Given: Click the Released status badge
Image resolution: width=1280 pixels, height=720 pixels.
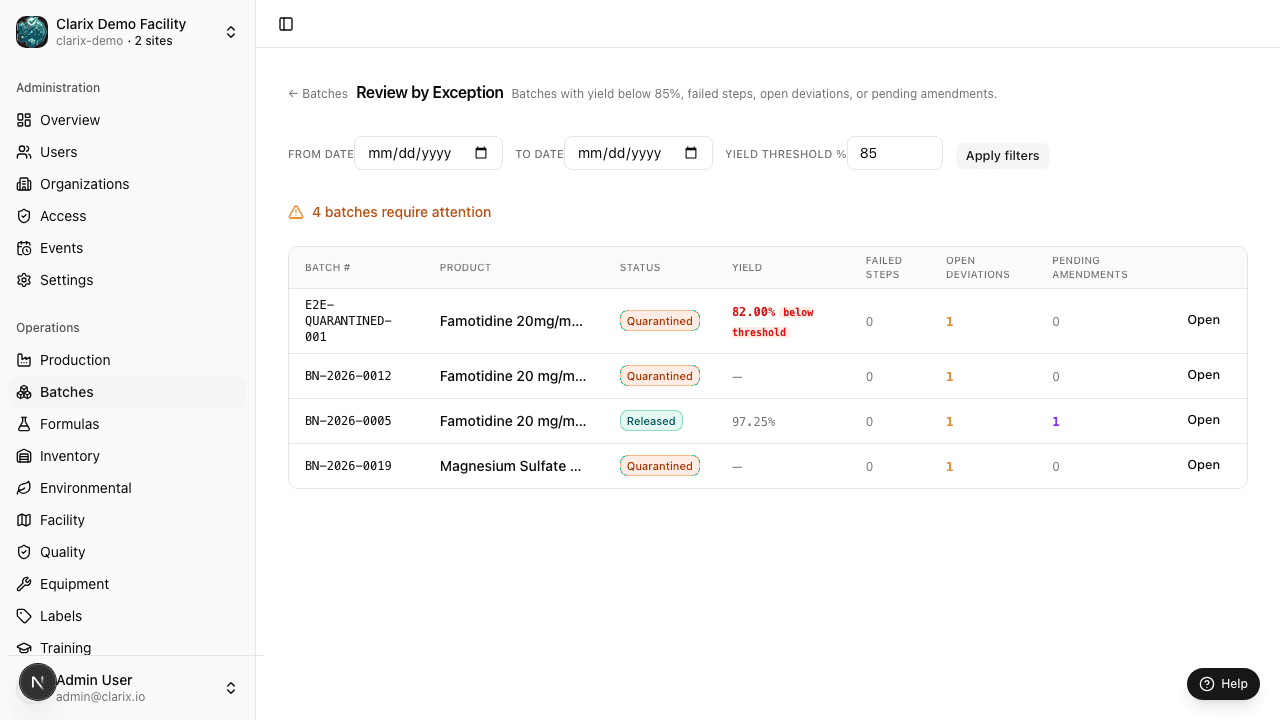Looking at the screenshot, I should tap(651, 421).
